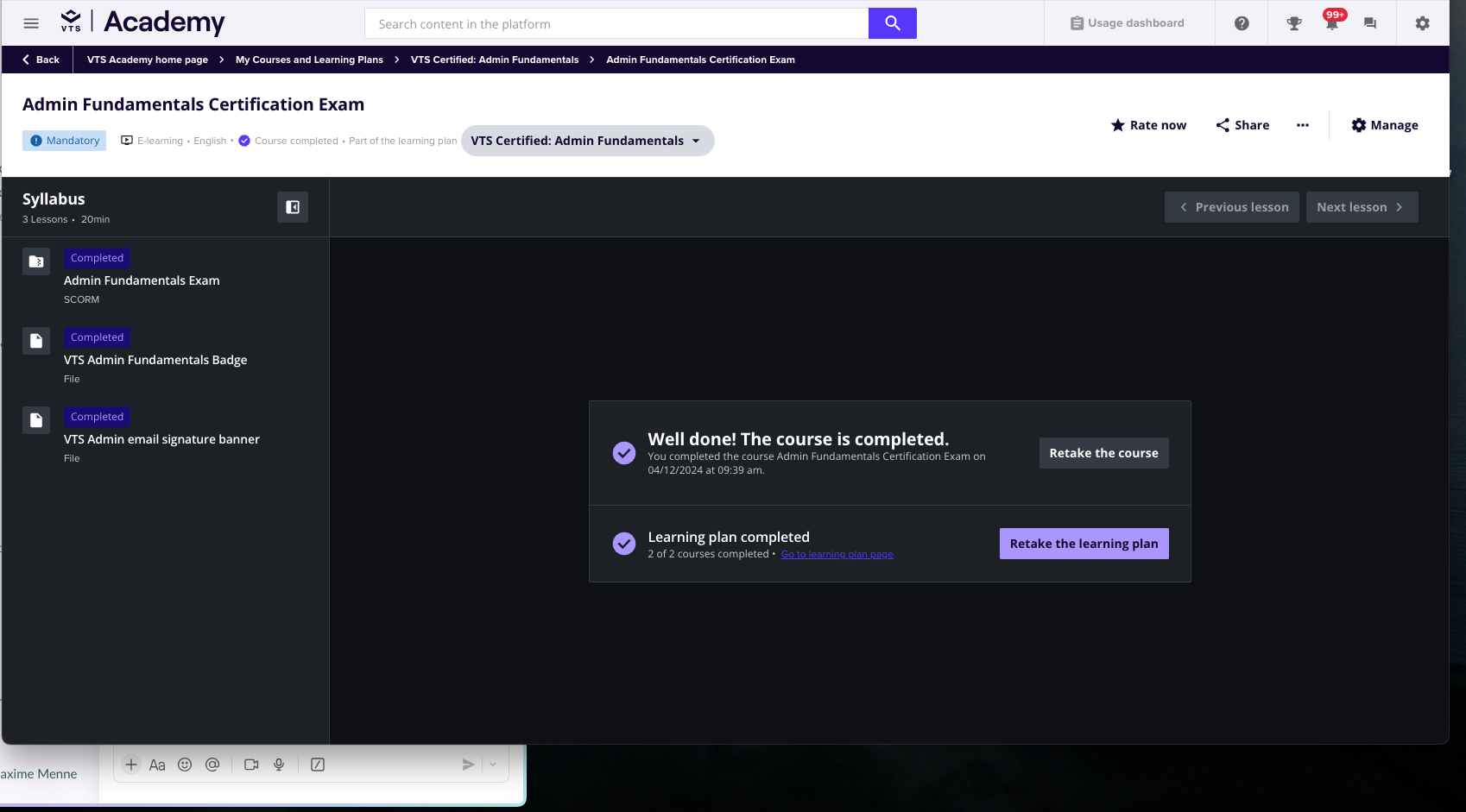Open the help question mark icon
1466x812 pixels.
tap(1242, 23)
